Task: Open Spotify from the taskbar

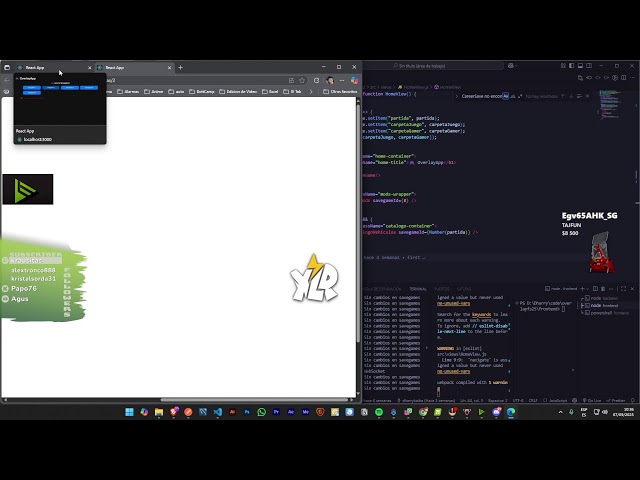Action: pyautogui.click(x=379, y=412)
